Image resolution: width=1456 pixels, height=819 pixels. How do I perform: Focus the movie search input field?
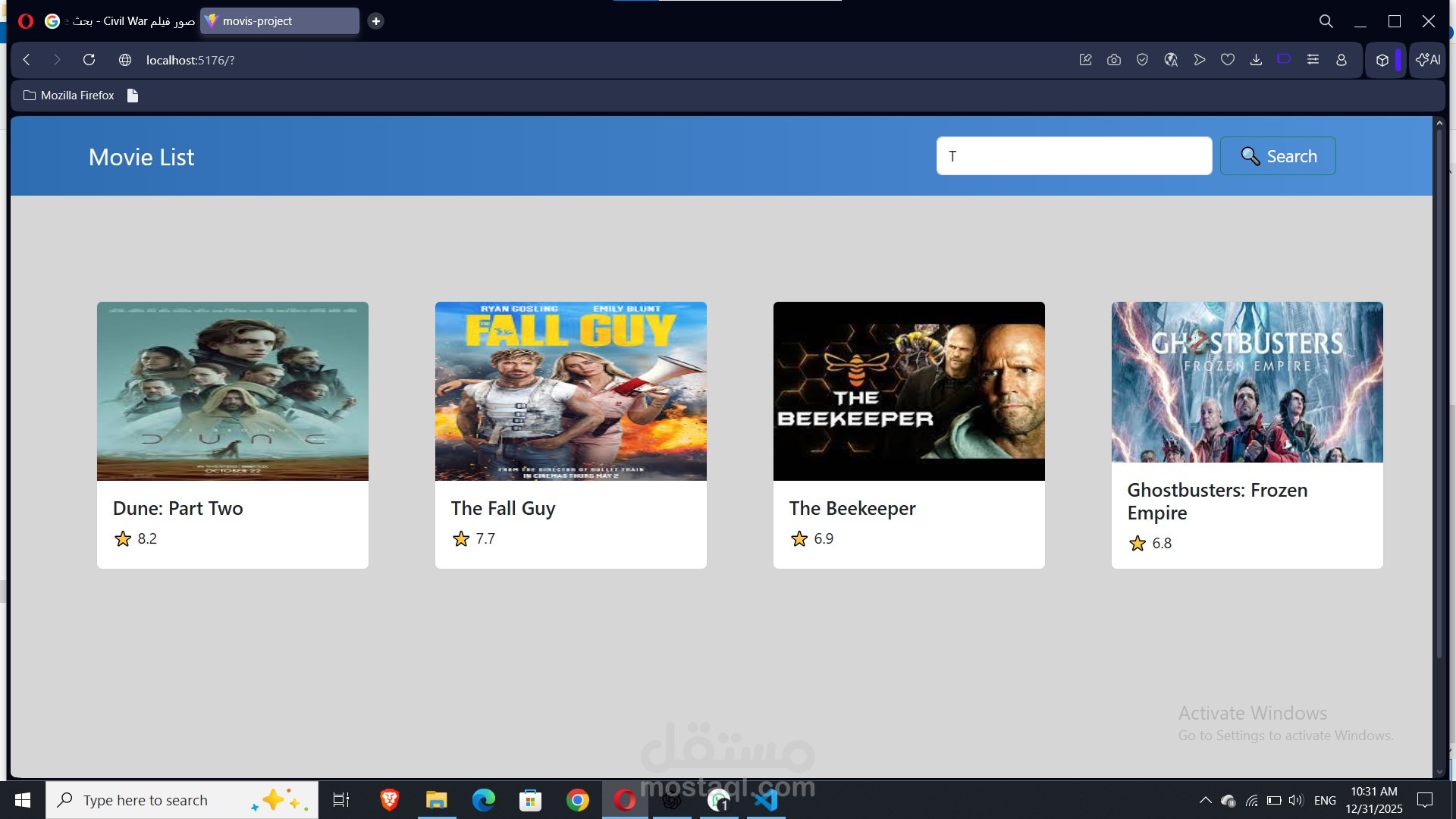pos(1074,156)
